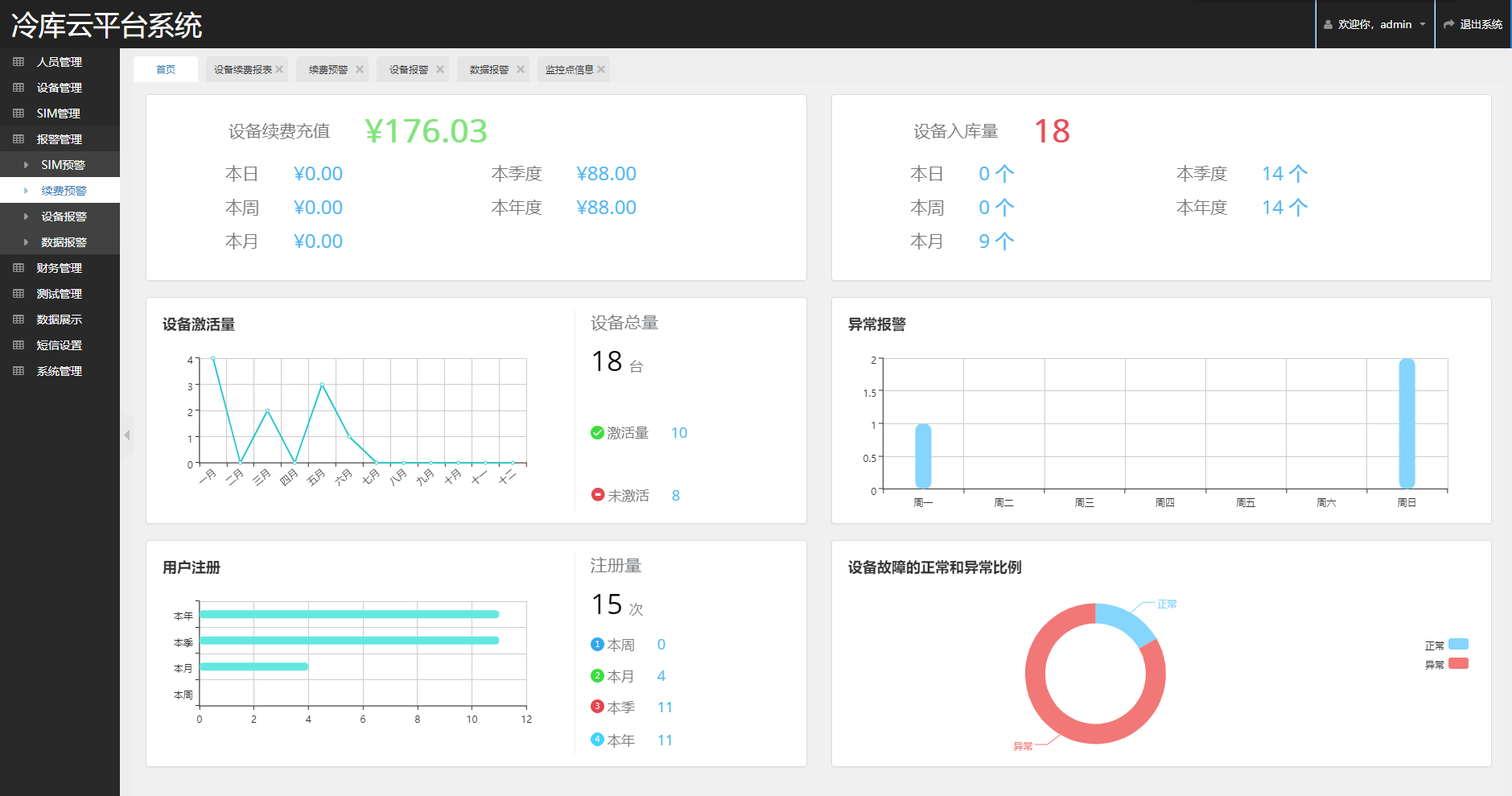Click the grid icon beside 人员管理
This screenshot has width=1512, height=796.
(19, 62)
